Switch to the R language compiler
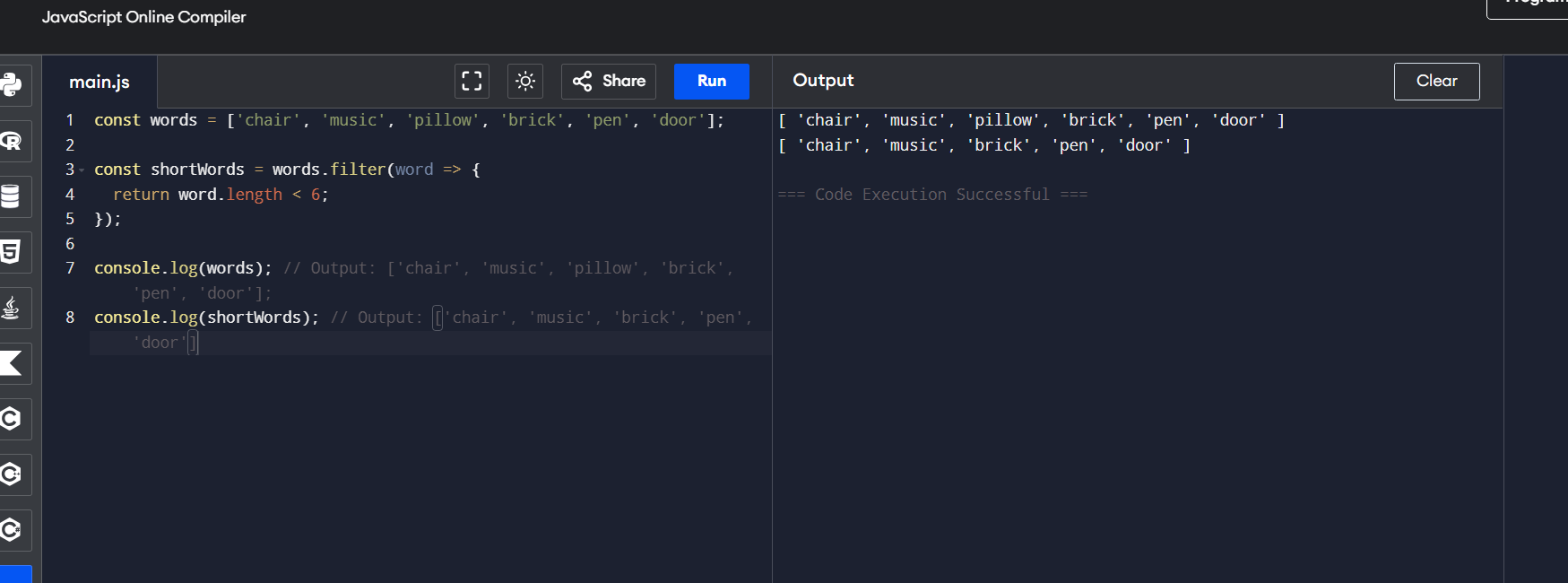 12,141
